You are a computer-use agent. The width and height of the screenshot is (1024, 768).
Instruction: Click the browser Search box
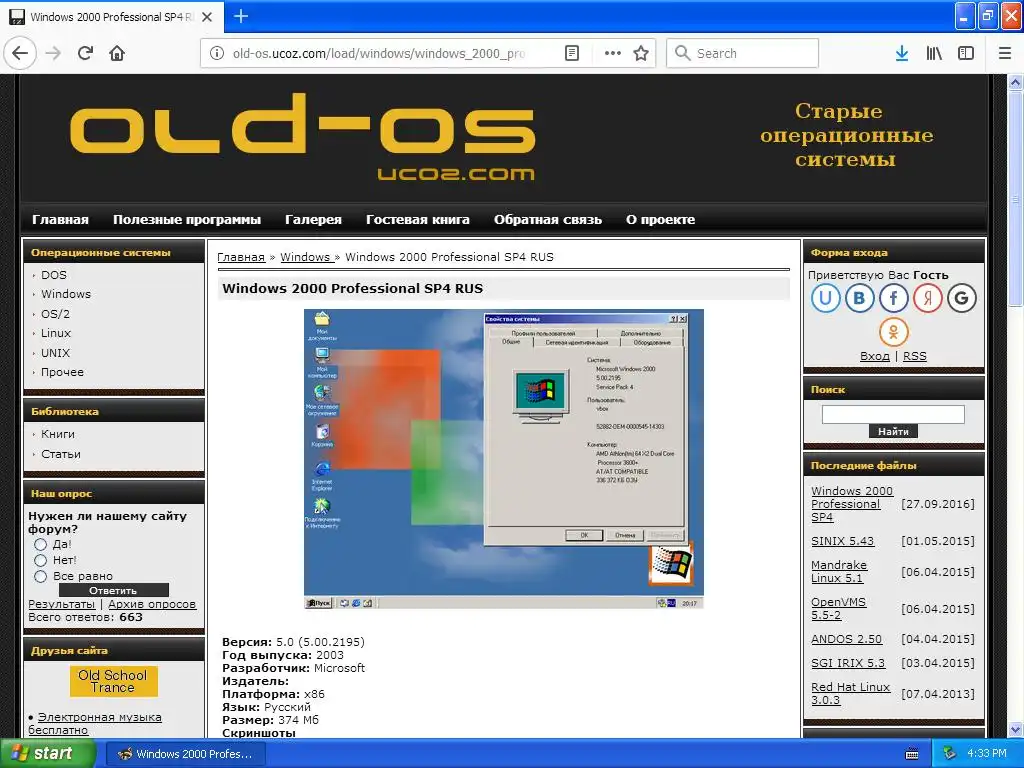[743, 54]
